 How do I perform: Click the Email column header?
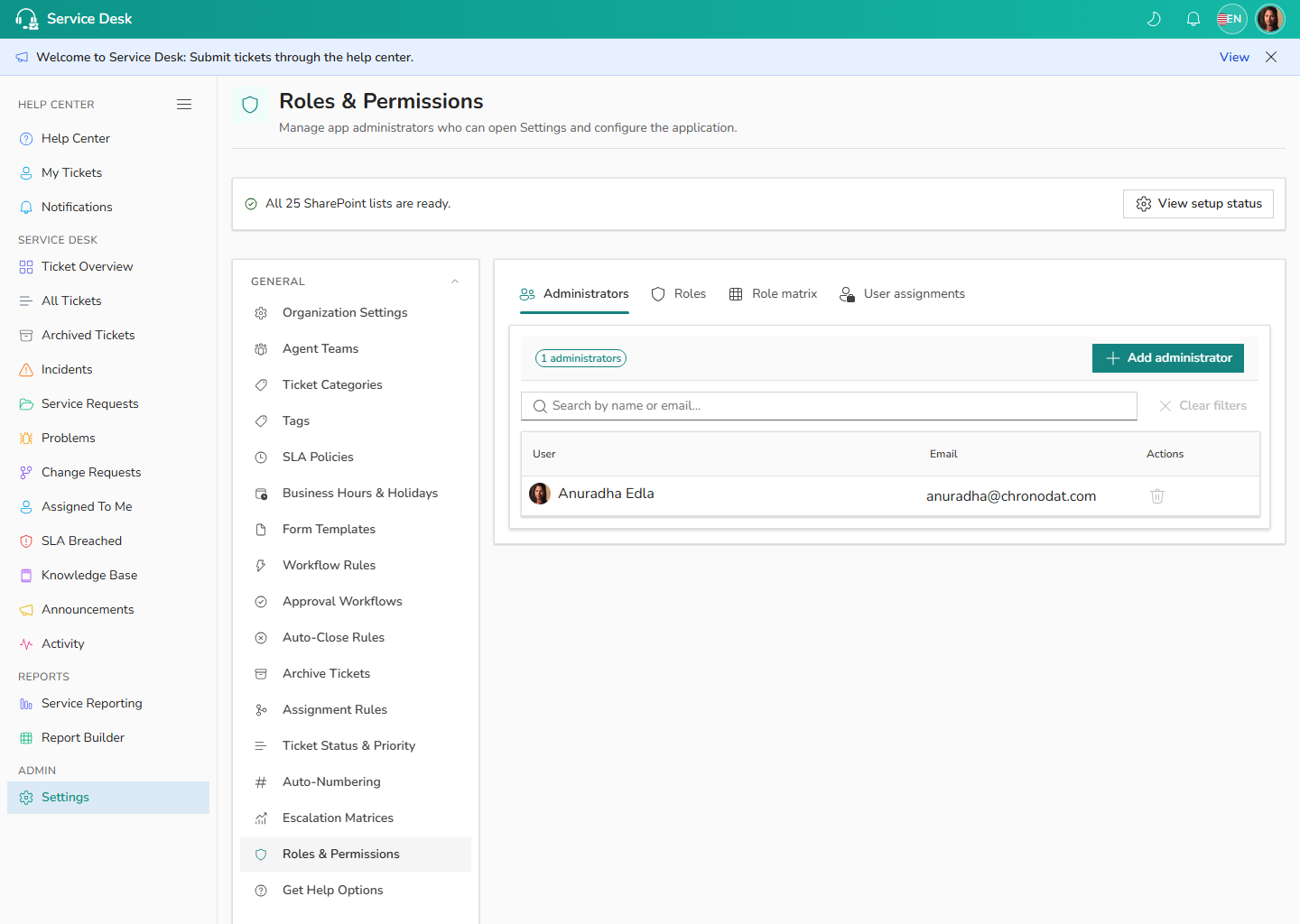click(943, 454)
